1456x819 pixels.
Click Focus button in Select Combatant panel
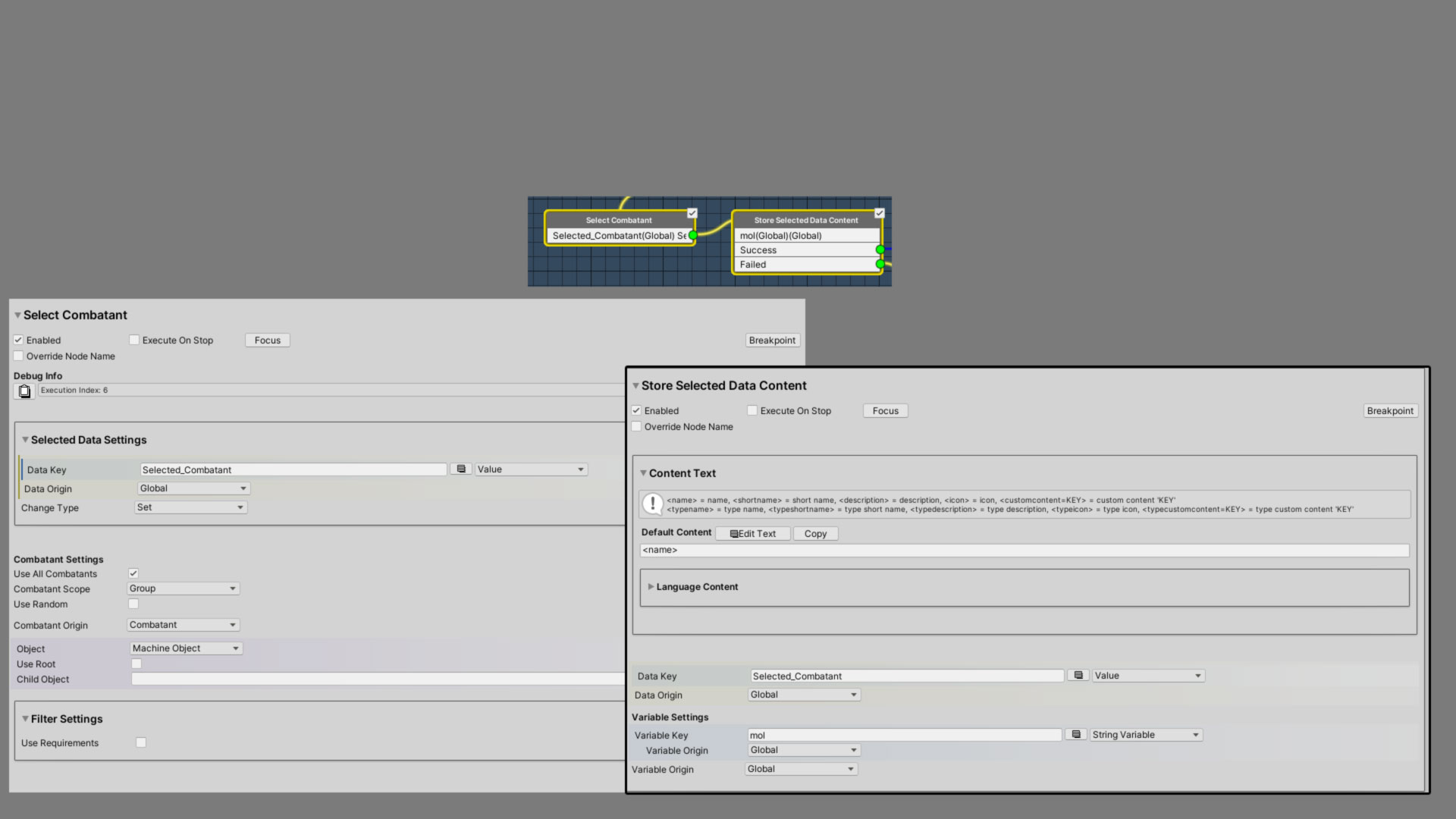[x=268, y=340]
